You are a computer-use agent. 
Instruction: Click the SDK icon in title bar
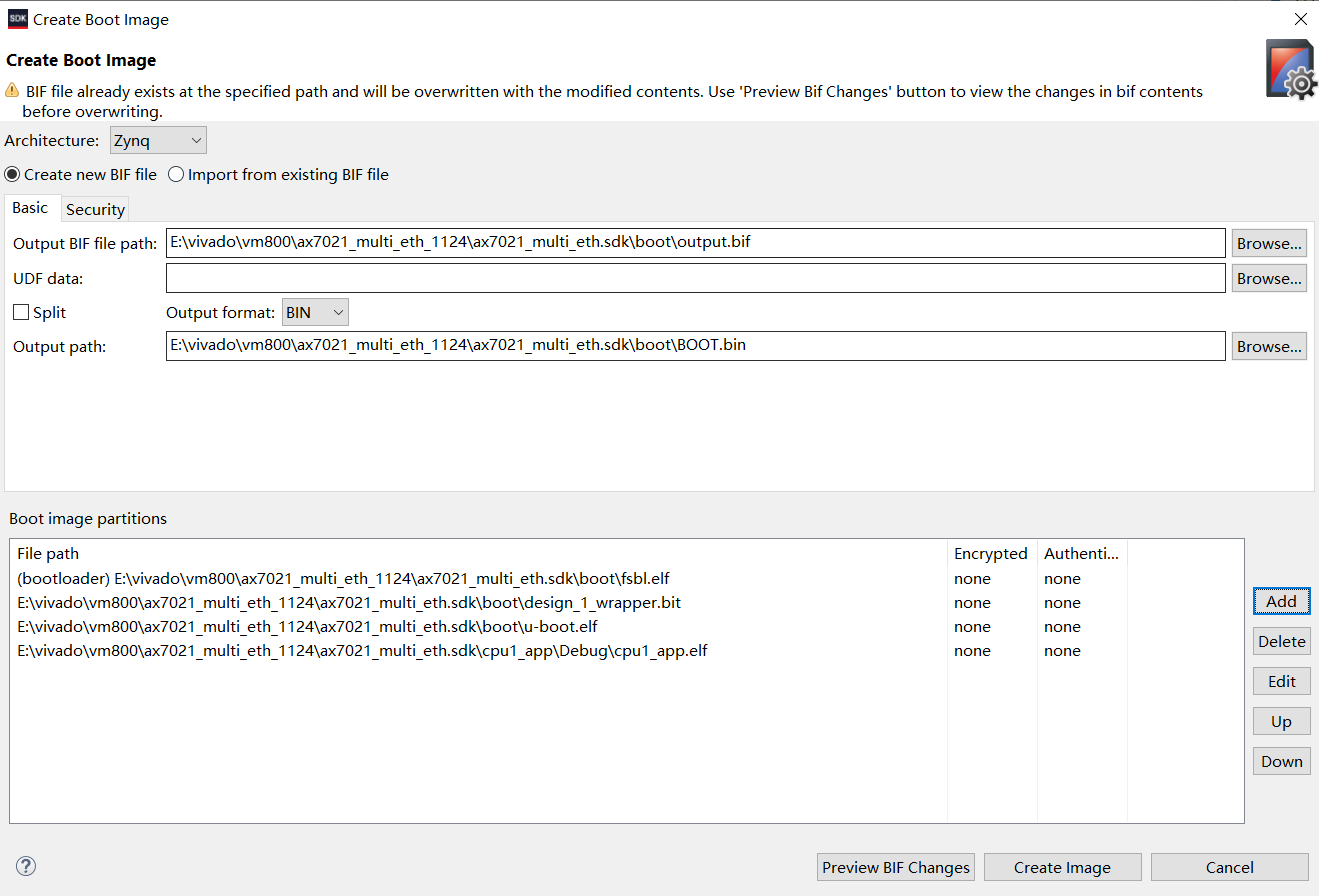[x=18, y=19]
